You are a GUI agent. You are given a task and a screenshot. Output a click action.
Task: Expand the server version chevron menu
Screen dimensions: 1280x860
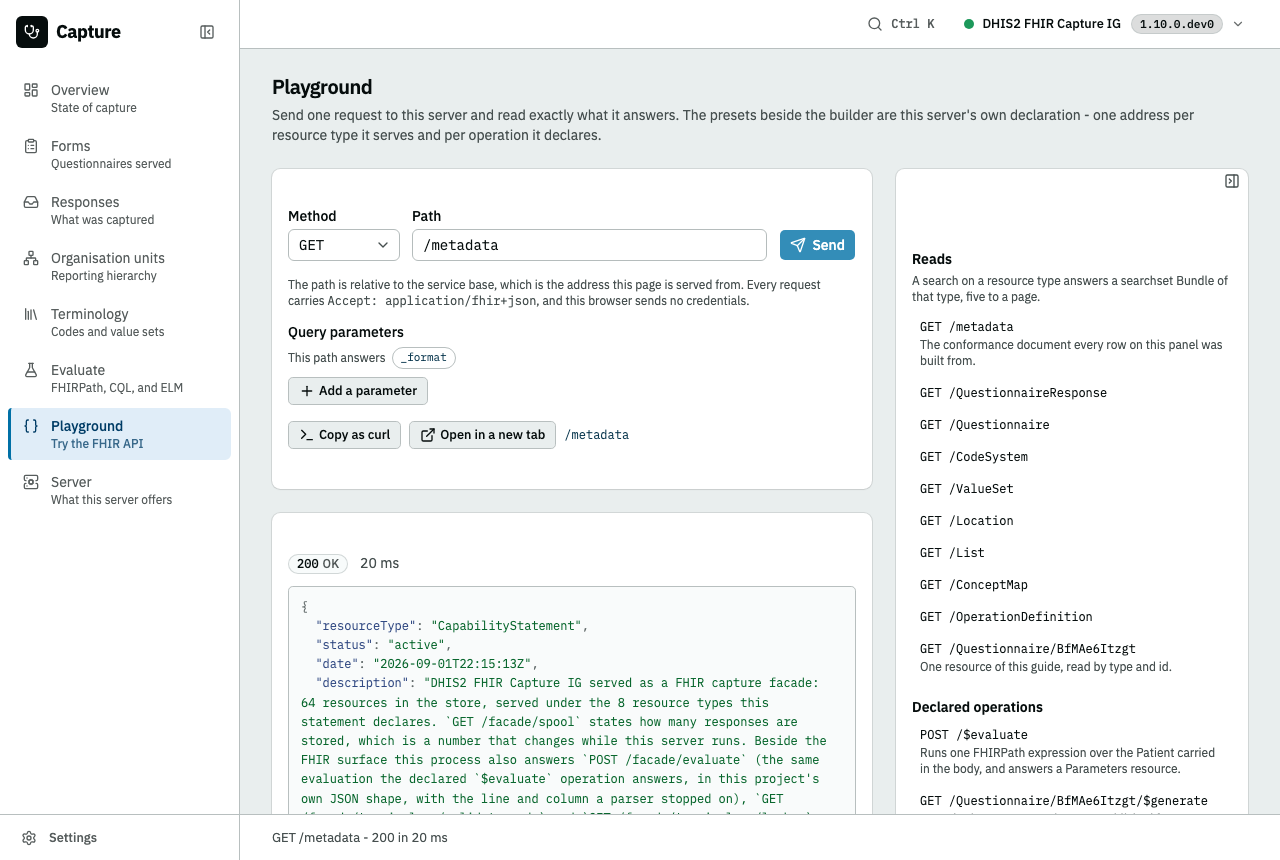pyautogui.click(x=1238, y=24)
